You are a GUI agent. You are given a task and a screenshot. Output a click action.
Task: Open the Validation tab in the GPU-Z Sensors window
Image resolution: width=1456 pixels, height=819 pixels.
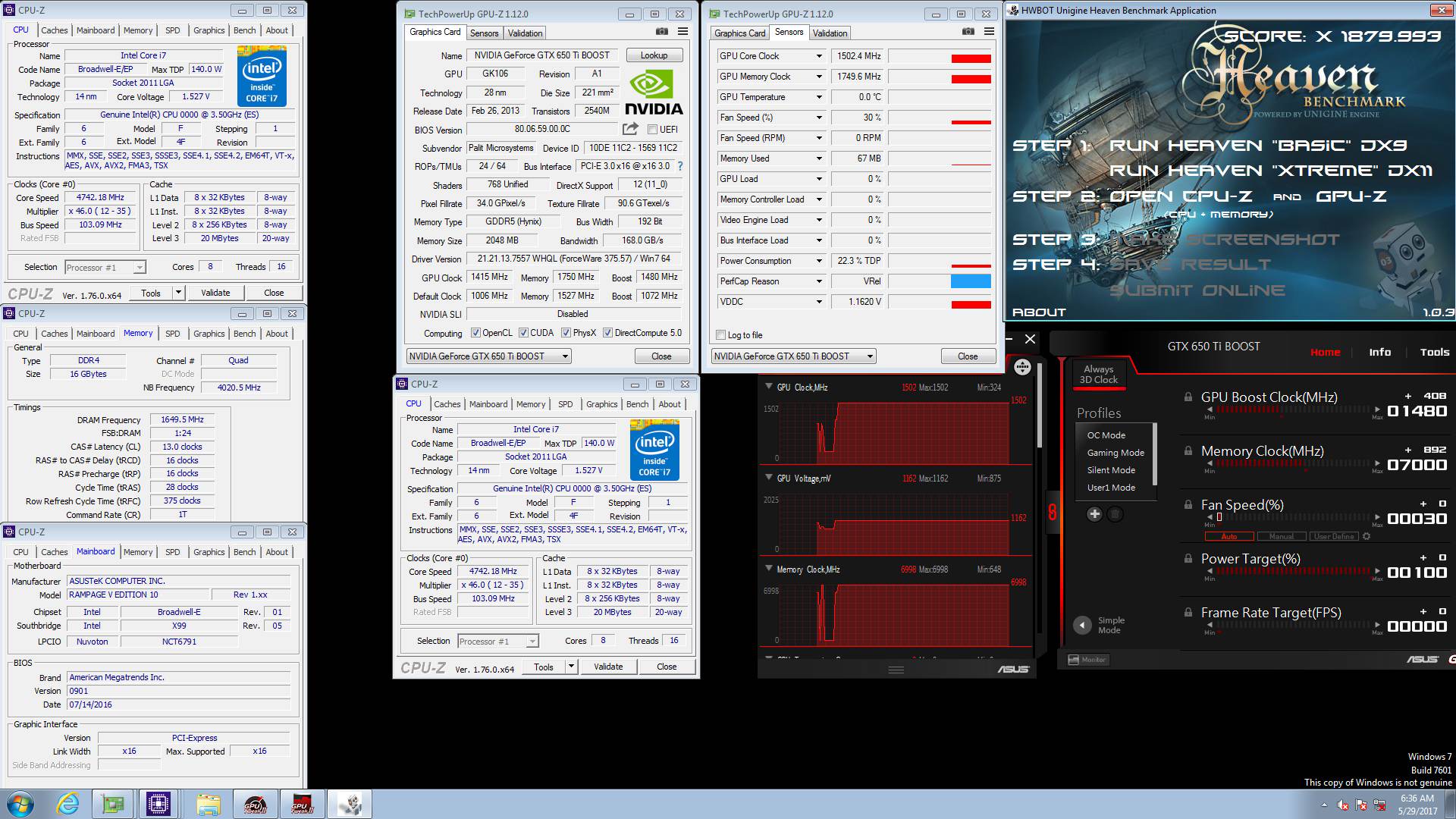point(830,33)
